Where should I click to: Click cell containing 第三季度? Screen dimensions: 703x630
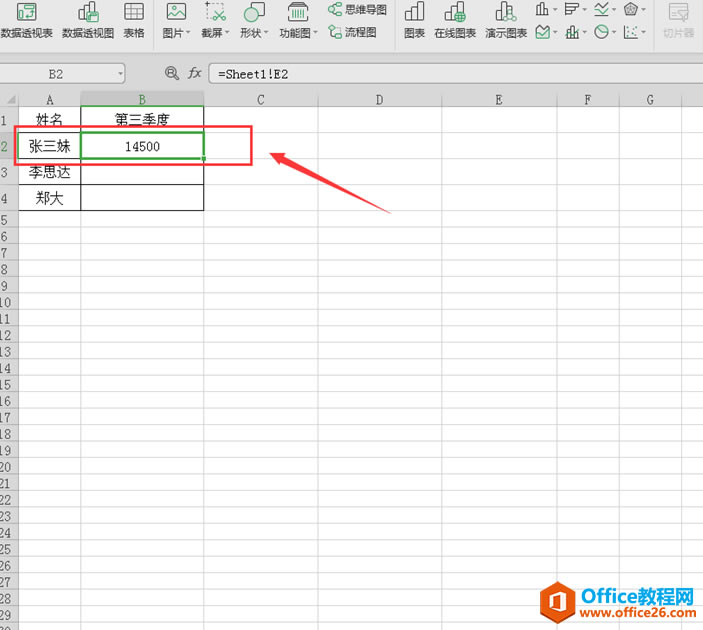(x=142, y=120)
